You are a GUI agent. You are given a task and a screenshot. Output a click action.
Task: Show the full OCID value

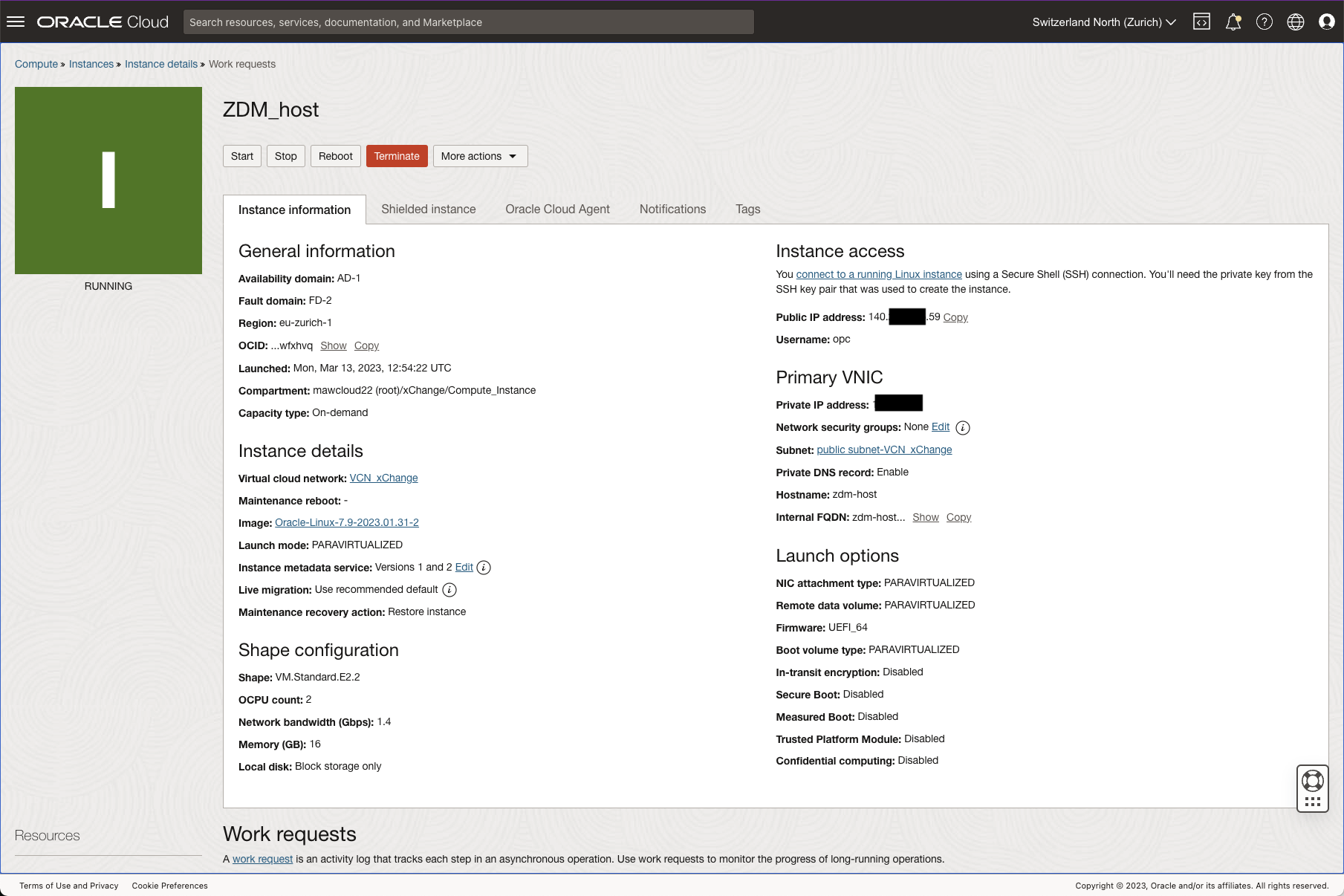333,345
